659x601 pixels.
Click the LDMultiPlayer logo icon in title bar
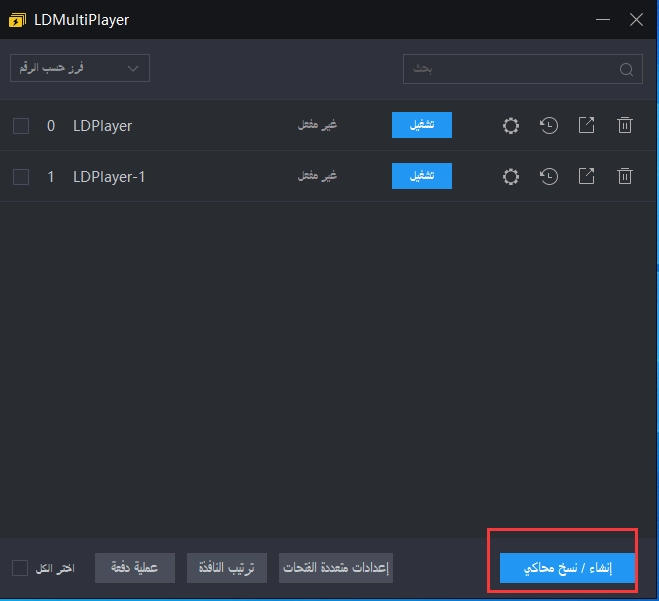[17, 20]
